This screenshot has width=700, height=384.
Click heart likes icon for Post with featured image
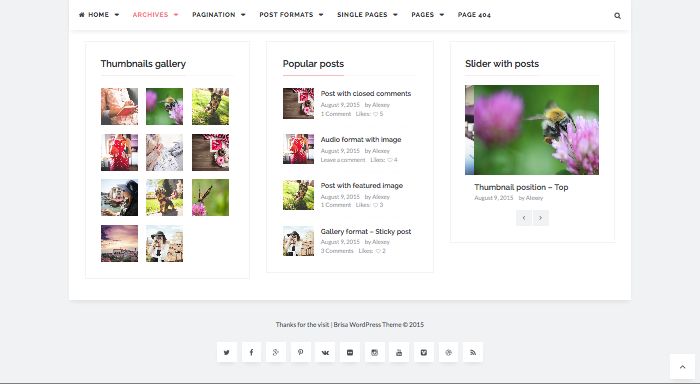tap(375, 205)
